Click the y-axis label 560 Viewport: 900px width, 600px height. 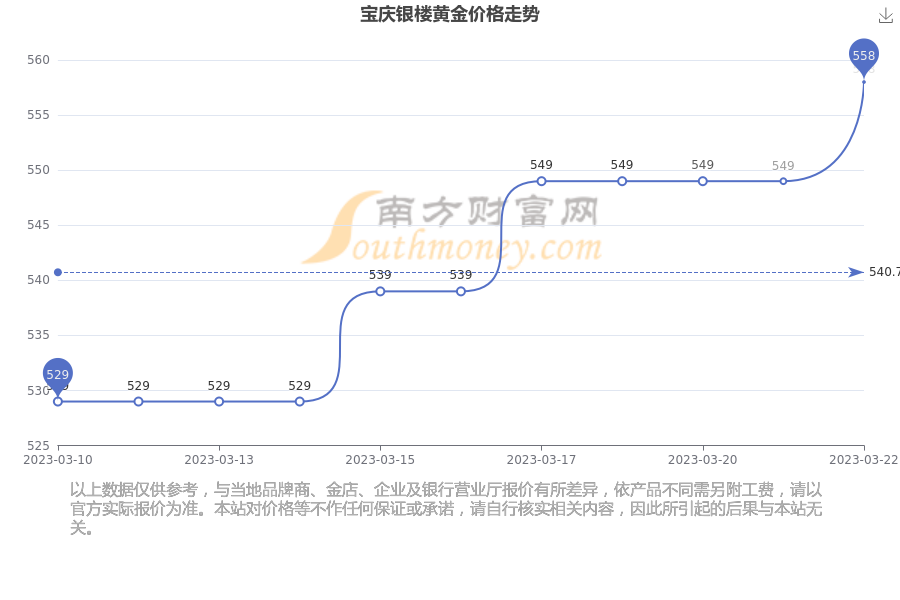(x=38, y=60)
